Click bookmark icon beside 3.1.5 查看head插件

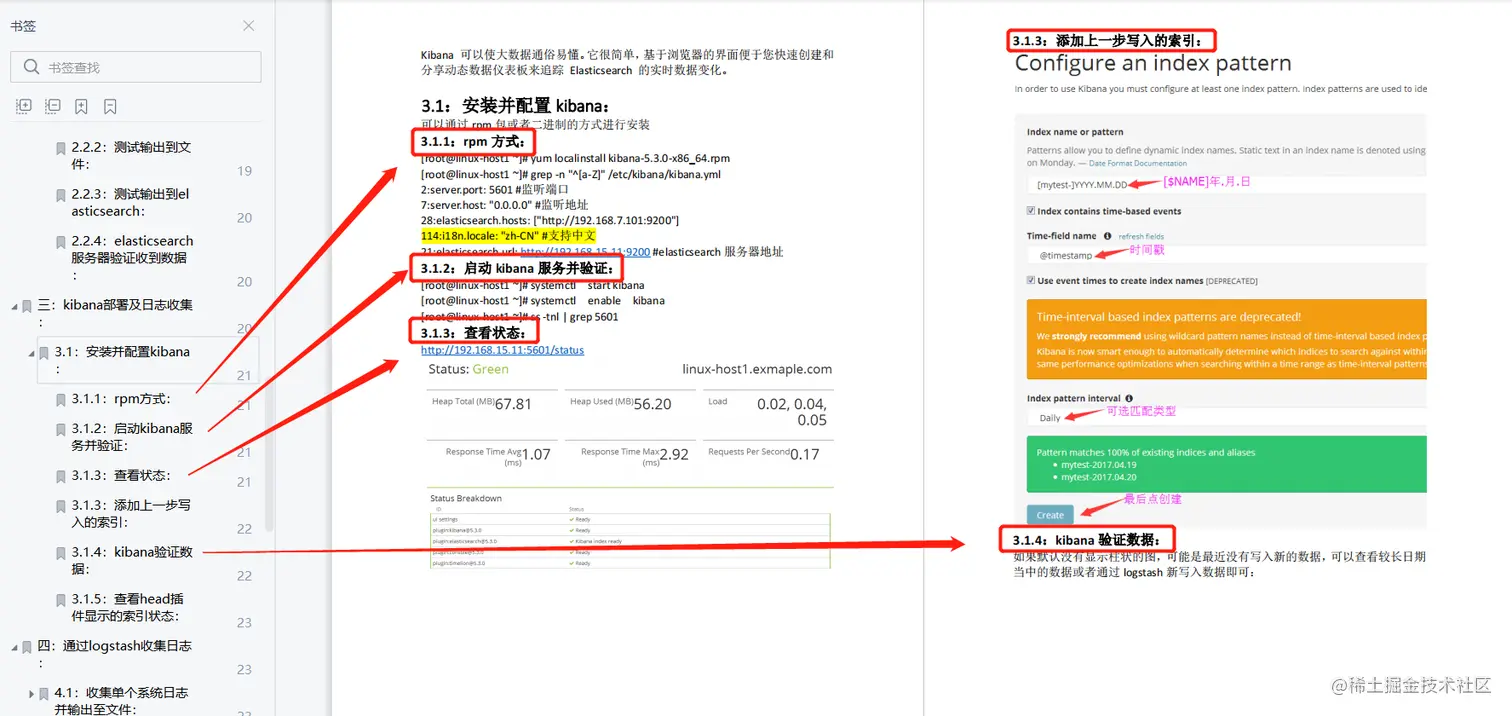[61, 600]
